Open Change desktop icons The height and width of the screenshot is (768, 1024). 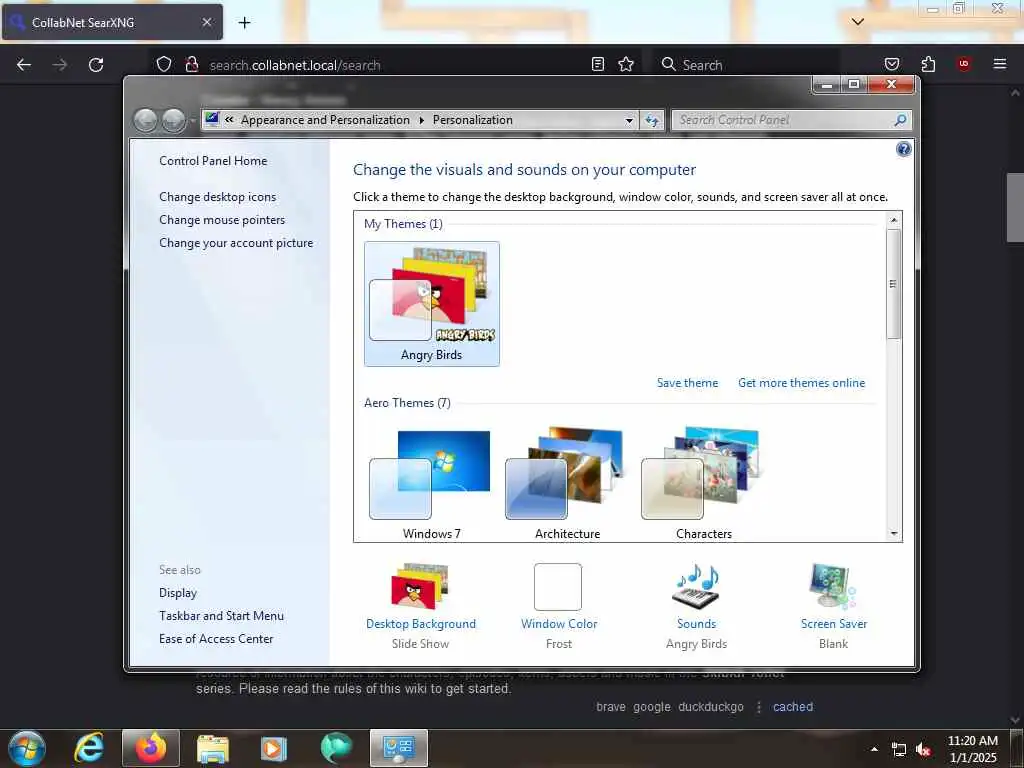click(x=217, y=197)
